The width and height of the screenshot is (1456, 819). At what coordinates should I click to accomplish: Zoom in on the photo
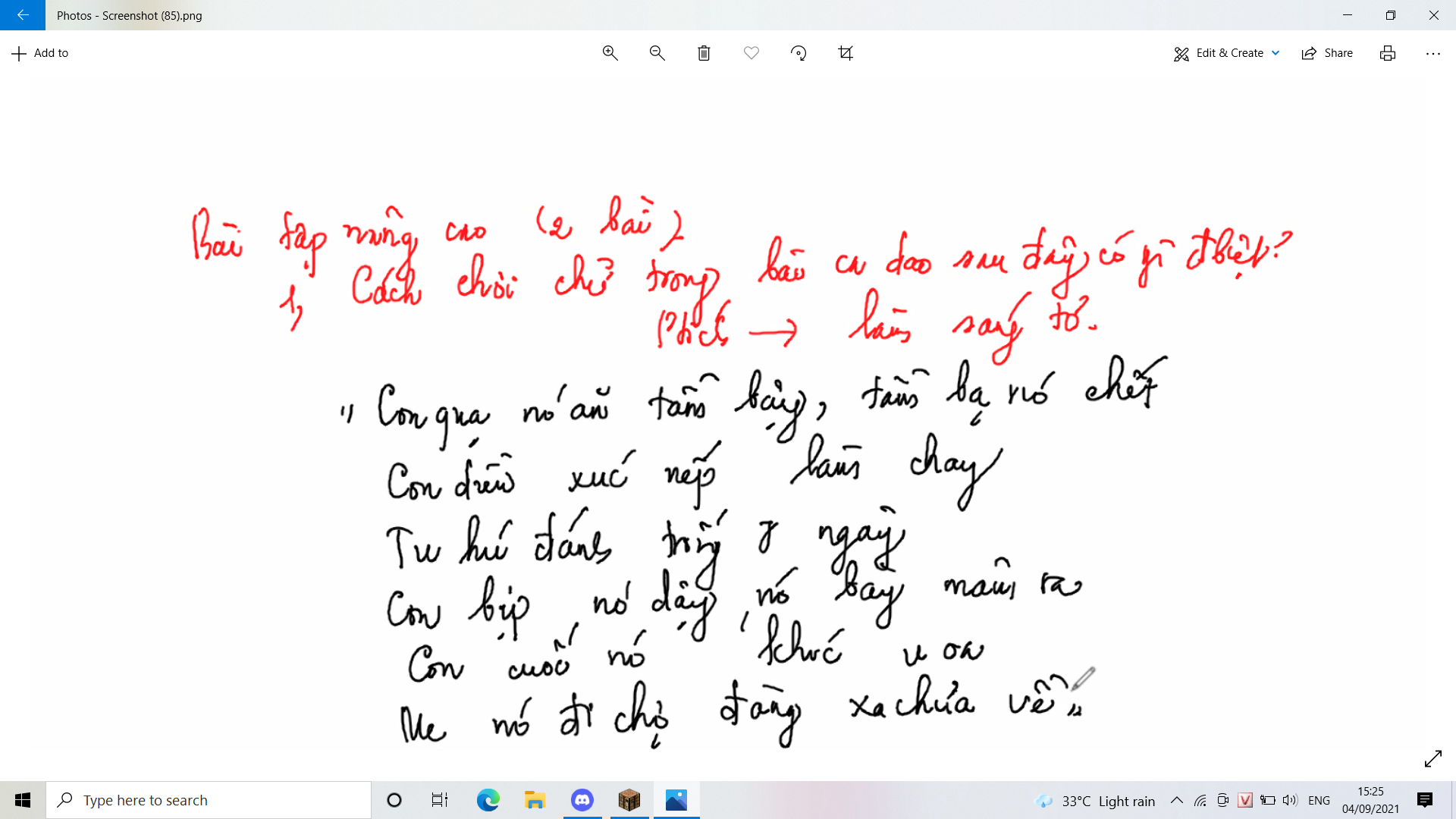(610, 53)
